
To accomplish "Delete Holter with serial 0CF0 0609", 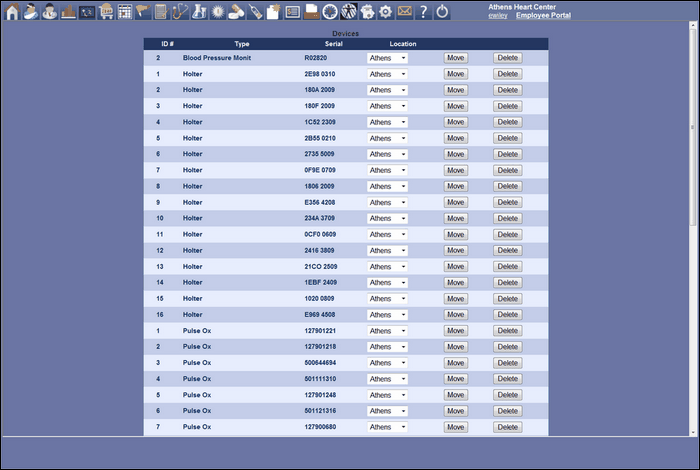I will 508,234.
